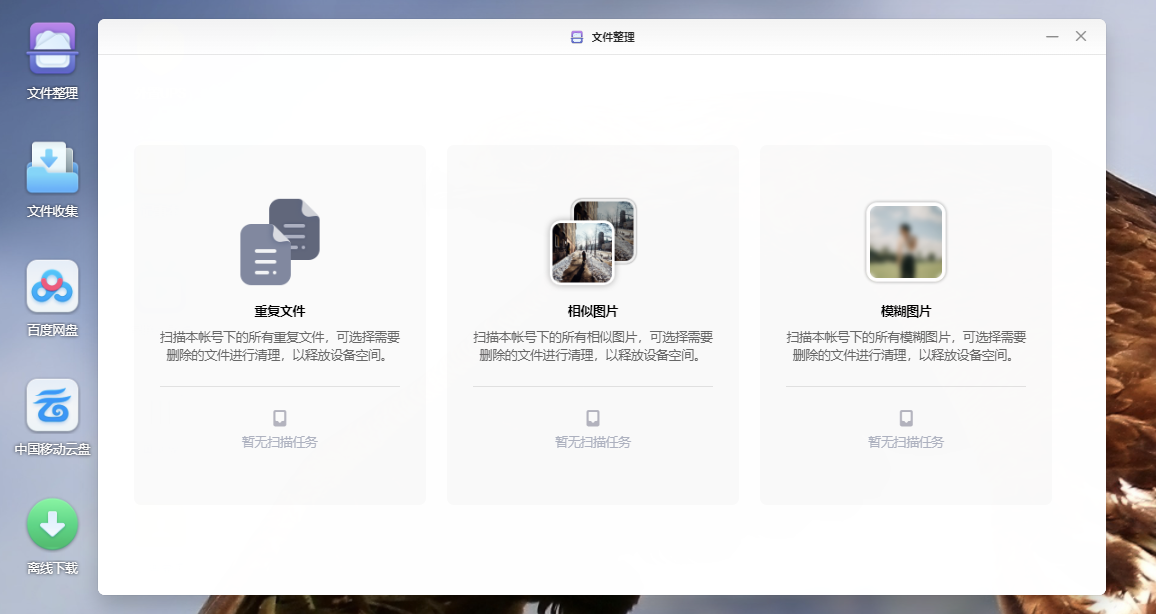Choose the 相似图片 card title
This screenshot has width=1156, height=614.
pyautogui.click(x=593, y=311)
